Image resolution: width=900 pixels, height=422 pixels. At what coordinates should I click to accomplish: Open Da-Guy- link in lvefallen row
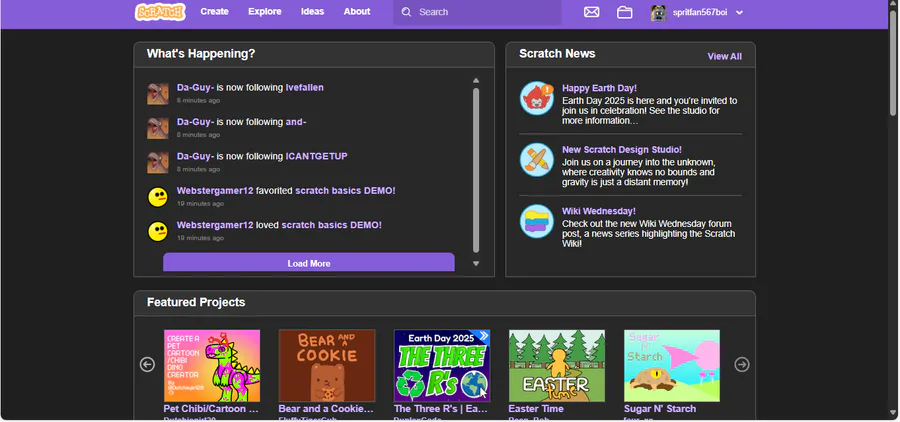coord(196,88)
